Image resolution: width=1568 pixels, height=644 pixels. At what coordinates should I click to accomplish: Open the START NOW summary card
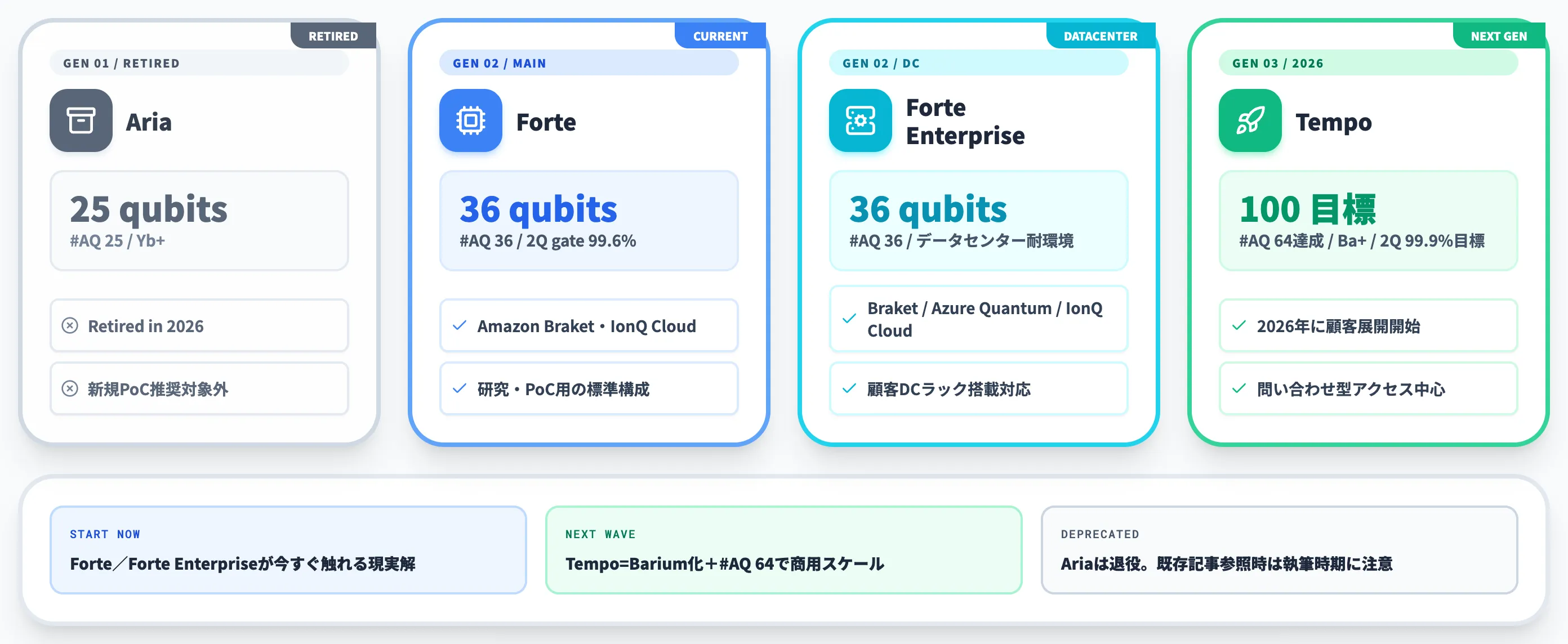pyautogui.click(x=288, y=550)
